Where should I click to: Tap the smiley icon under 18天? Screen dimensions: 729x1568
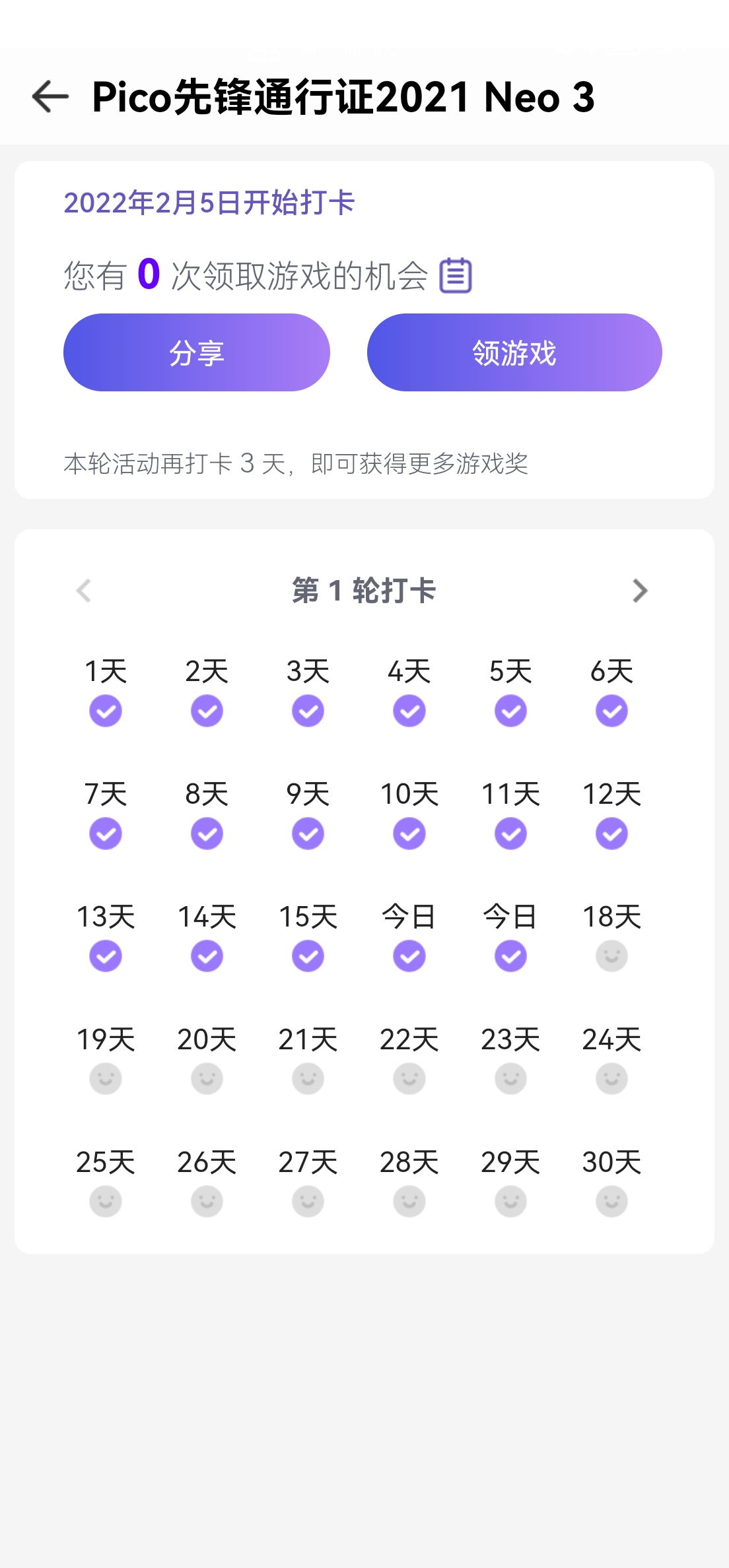[x=611, y=956]
